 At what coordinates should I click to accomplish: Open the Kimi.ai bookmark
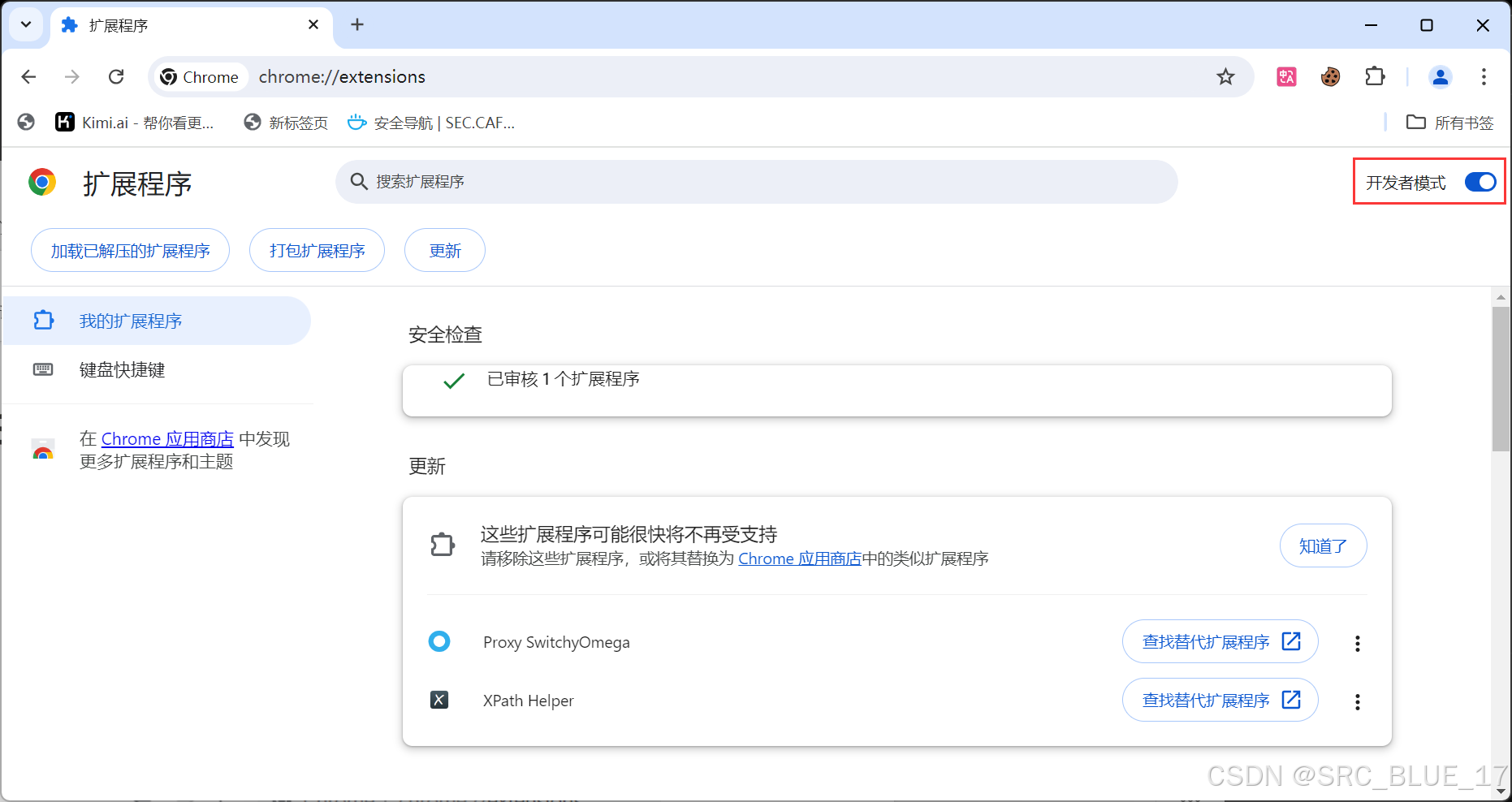[135, 122]
